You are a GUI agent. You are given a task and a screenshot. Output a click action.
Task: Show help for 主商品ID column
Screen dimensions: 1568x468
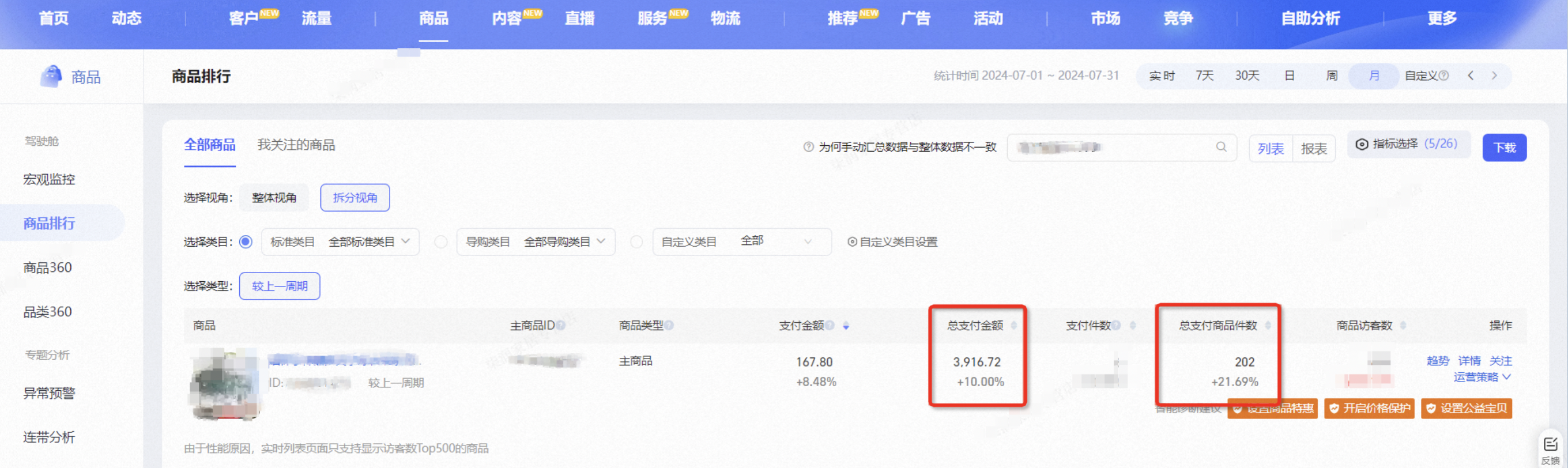(560, 326)
